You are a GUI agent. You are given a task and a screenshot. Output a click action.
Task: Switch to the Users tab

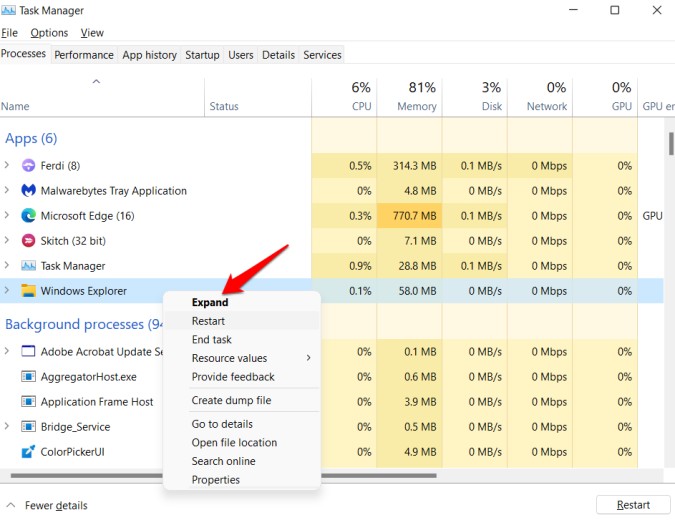point(241,55)
